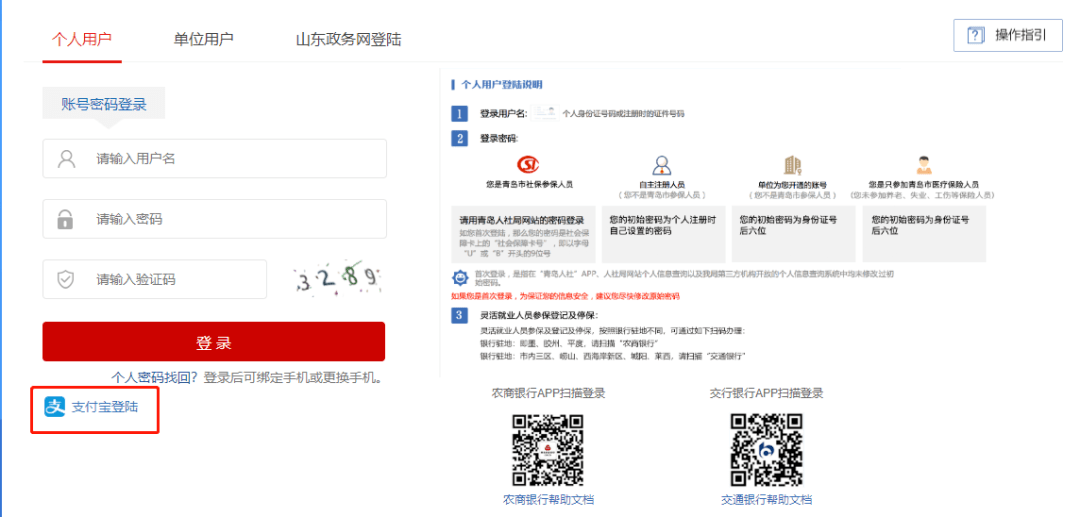This screenshot has width=1080, height=517.
Task: Click the padlock icon in password field
Action: tap(65, 219)
